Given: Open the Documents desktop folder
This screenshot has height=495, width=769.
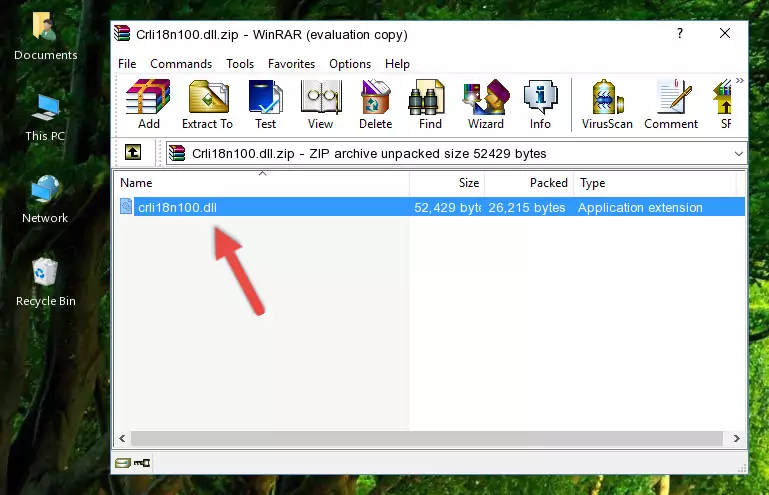Looking at the screenshot, I should (45, 37).
